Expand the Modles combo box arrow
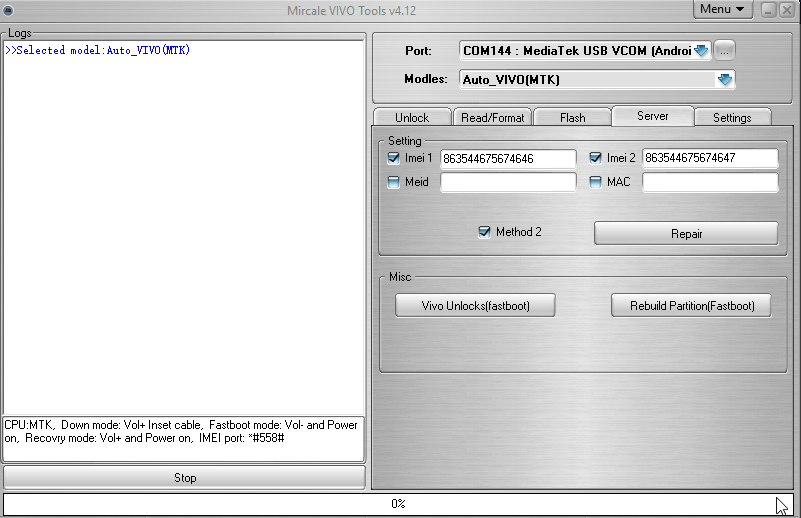Image resolution: width=801 pixels, height=518 pixels. 725,80
